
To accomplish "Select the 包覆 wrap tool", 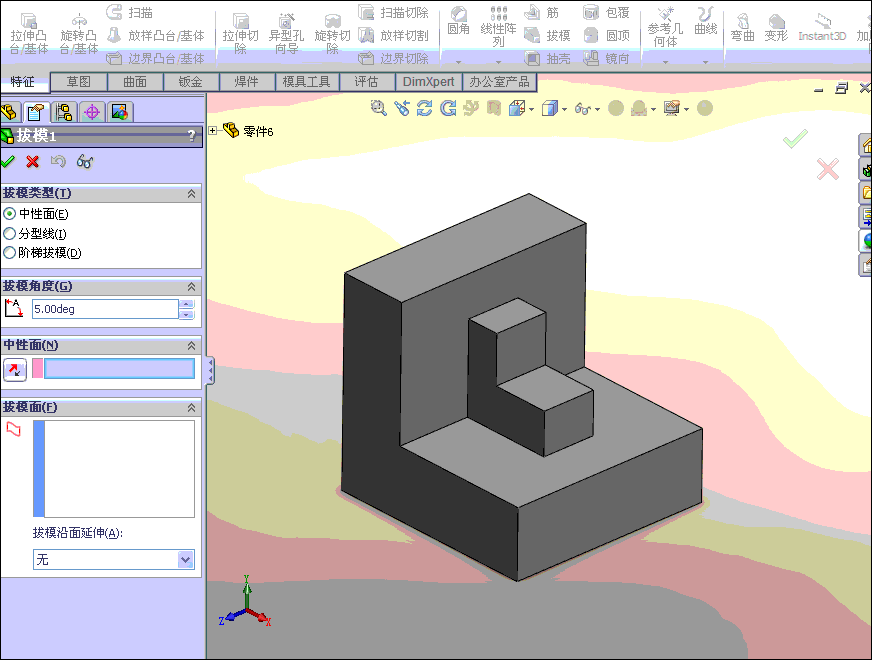I will pyautogui.click(x=607, y=12).
